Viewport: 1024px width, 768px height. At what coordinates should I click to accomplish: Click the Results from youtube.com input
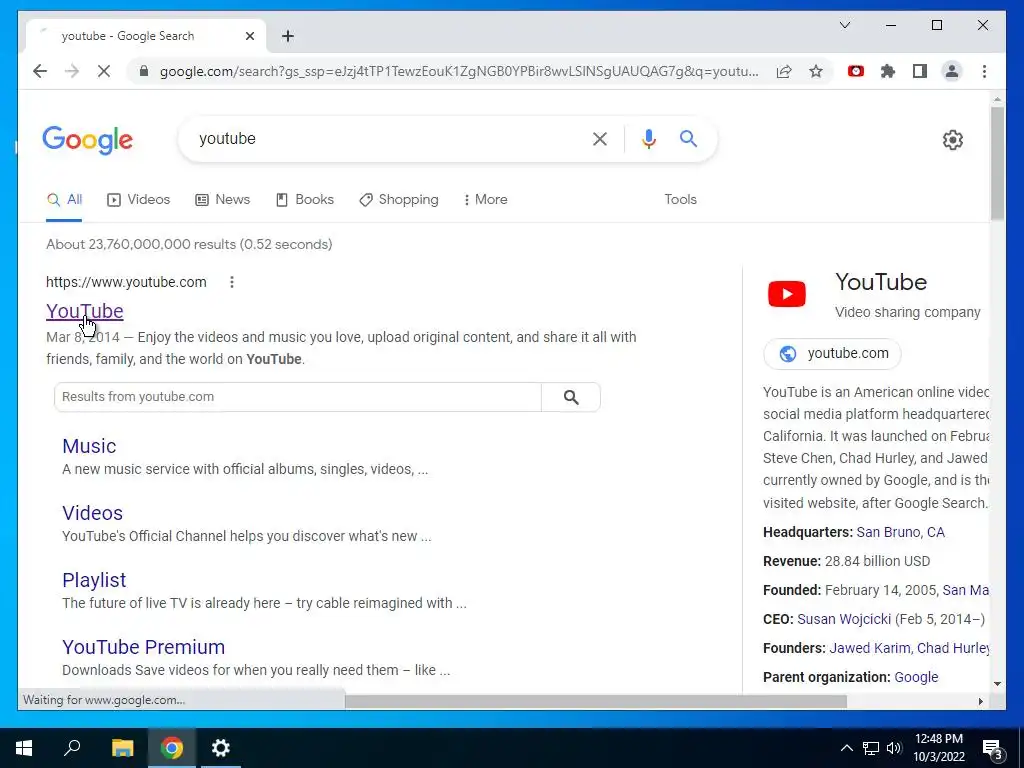[298, 397]
